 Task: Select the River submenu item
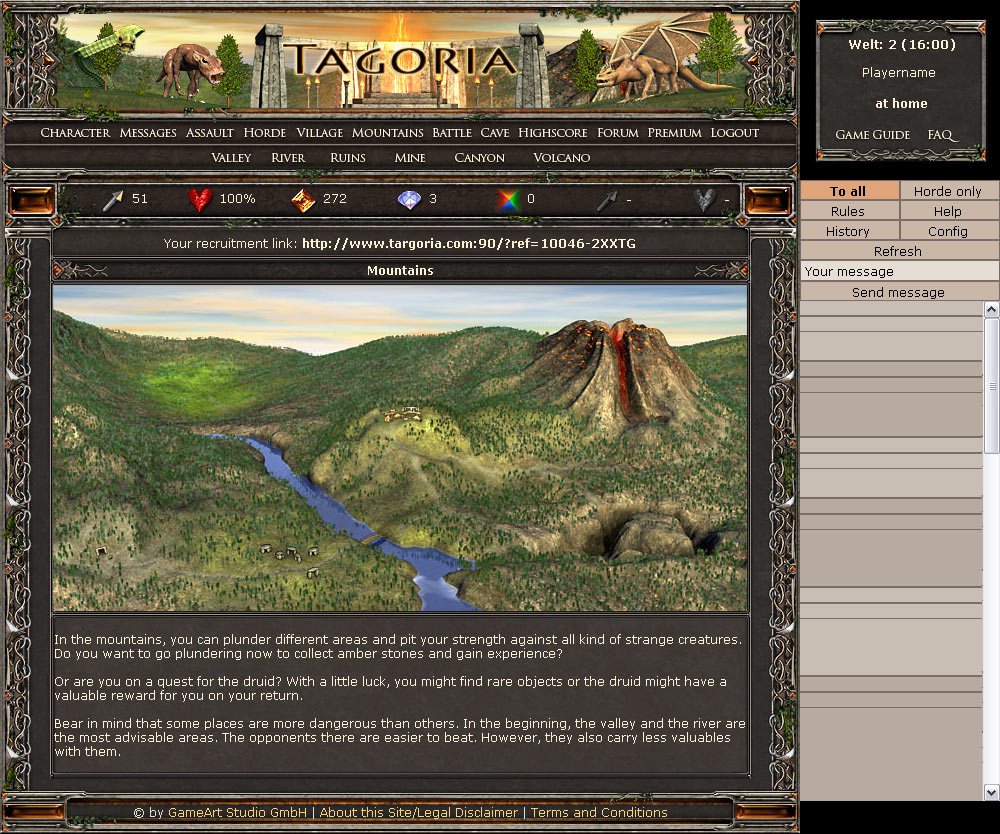pos(288,157)
